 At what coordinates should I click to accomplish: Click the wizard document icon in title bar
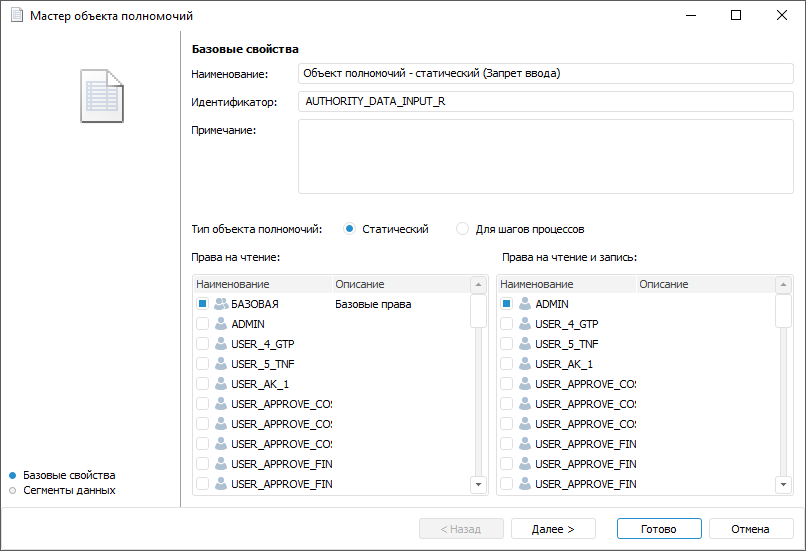(x=16, y=16)
